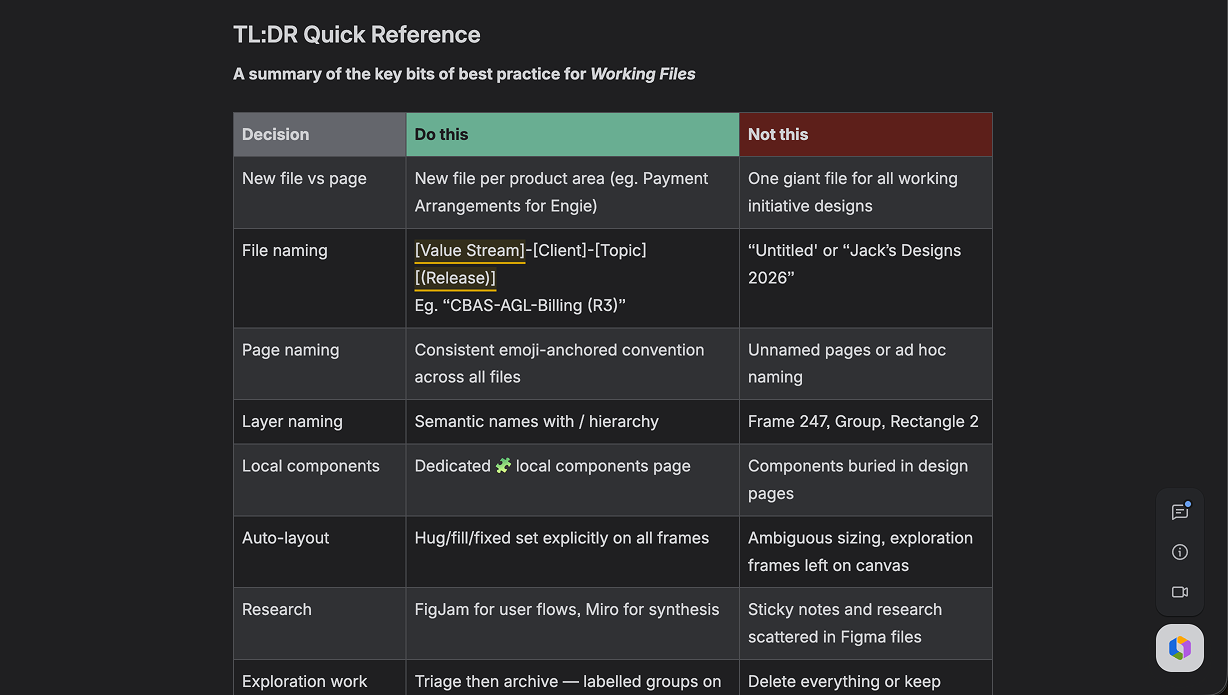Select the 'Research' decision cell
The image size is (1228, 695).
click(320, 624)
